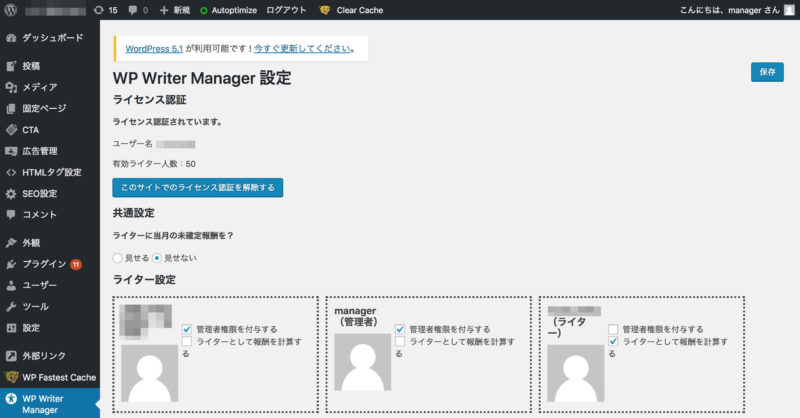Screen dimensions: 800x418
Task: Click the plus 新規 new content icon
Action: (164, 10)
